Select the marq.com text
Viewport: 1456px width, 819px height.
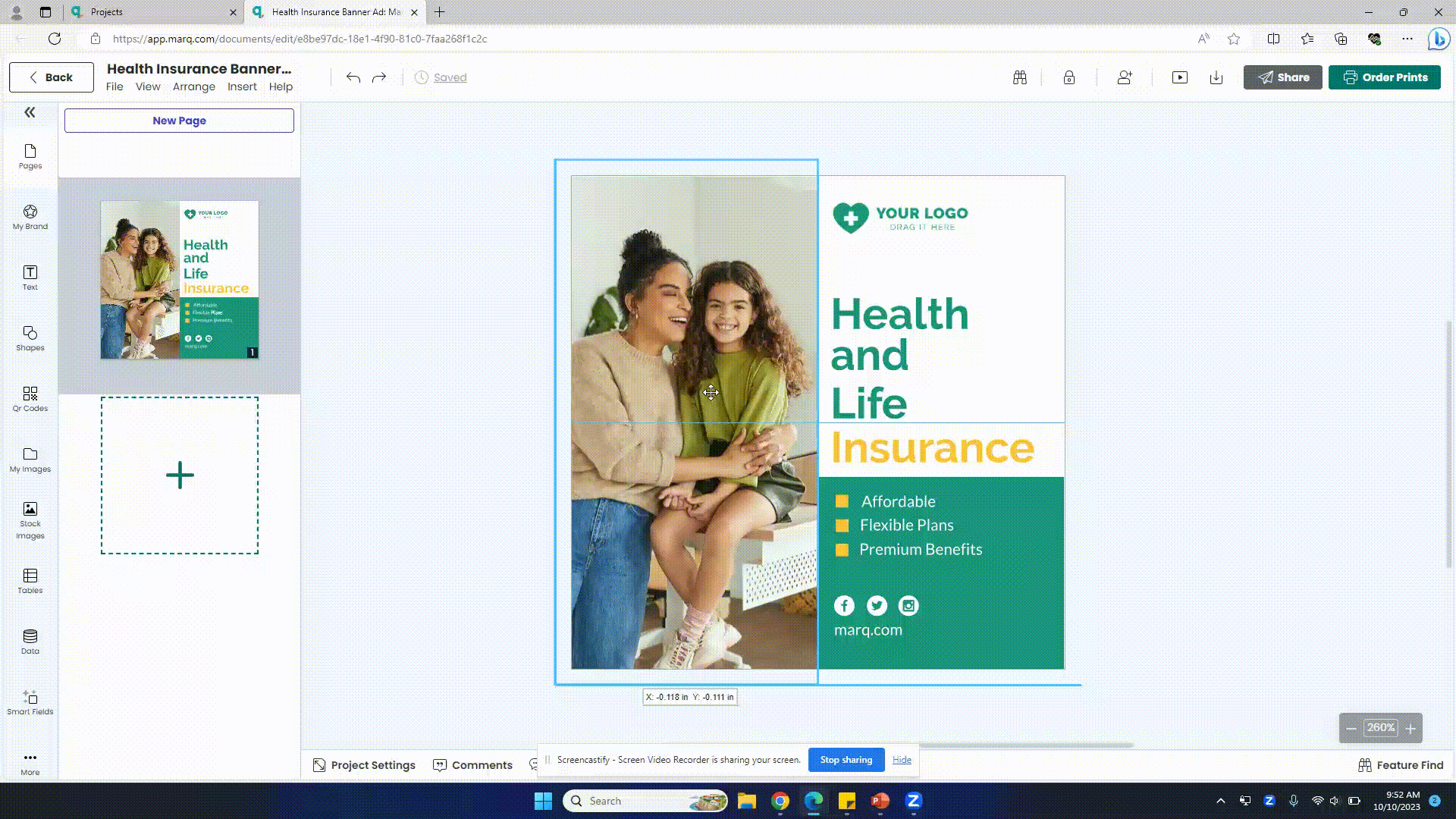(x=868, y=630)
